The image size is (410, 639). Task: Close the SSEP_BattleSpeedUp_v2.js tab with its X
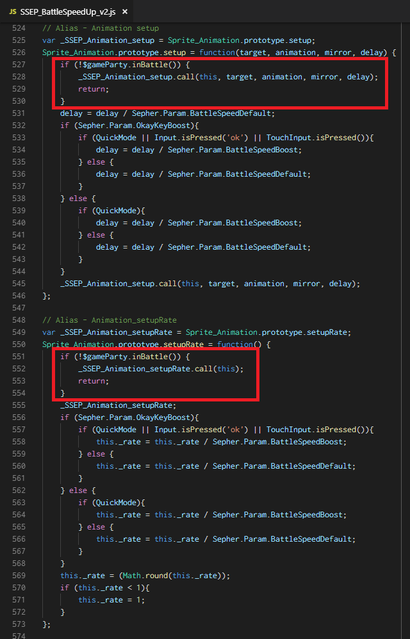tap(125, 12)
